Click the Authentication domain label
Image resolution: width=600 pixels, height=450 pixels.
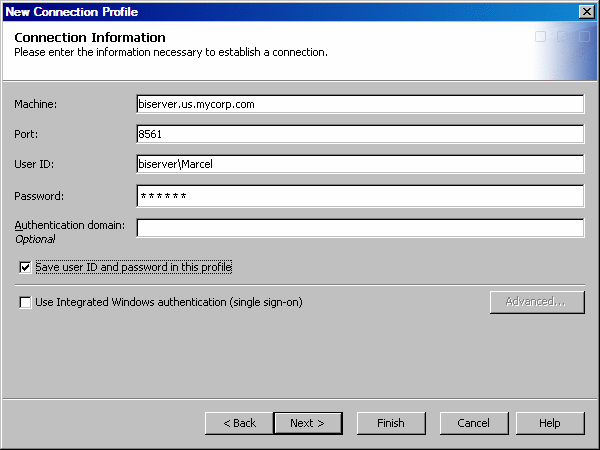tap(69, 225)
